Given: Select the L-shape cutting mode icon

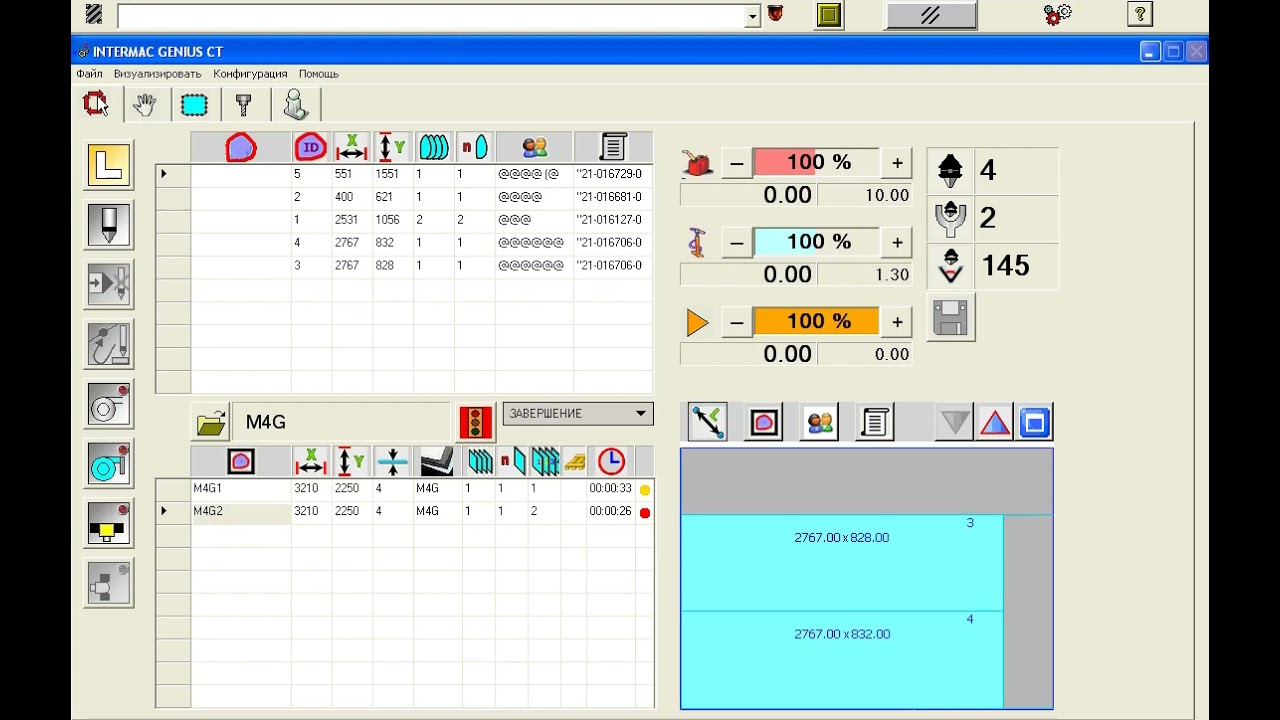Looking at the screenshot, I should point(108,165).
